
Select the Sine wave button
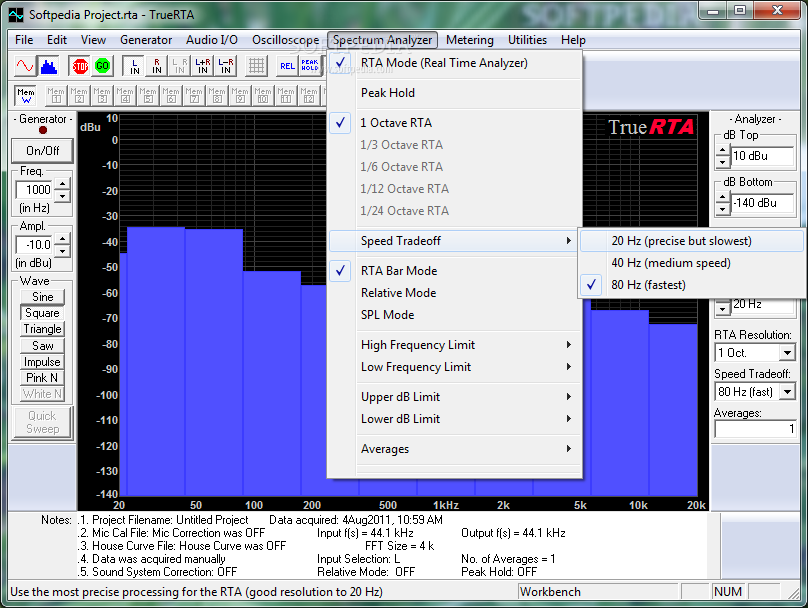(x=43, y=297)
